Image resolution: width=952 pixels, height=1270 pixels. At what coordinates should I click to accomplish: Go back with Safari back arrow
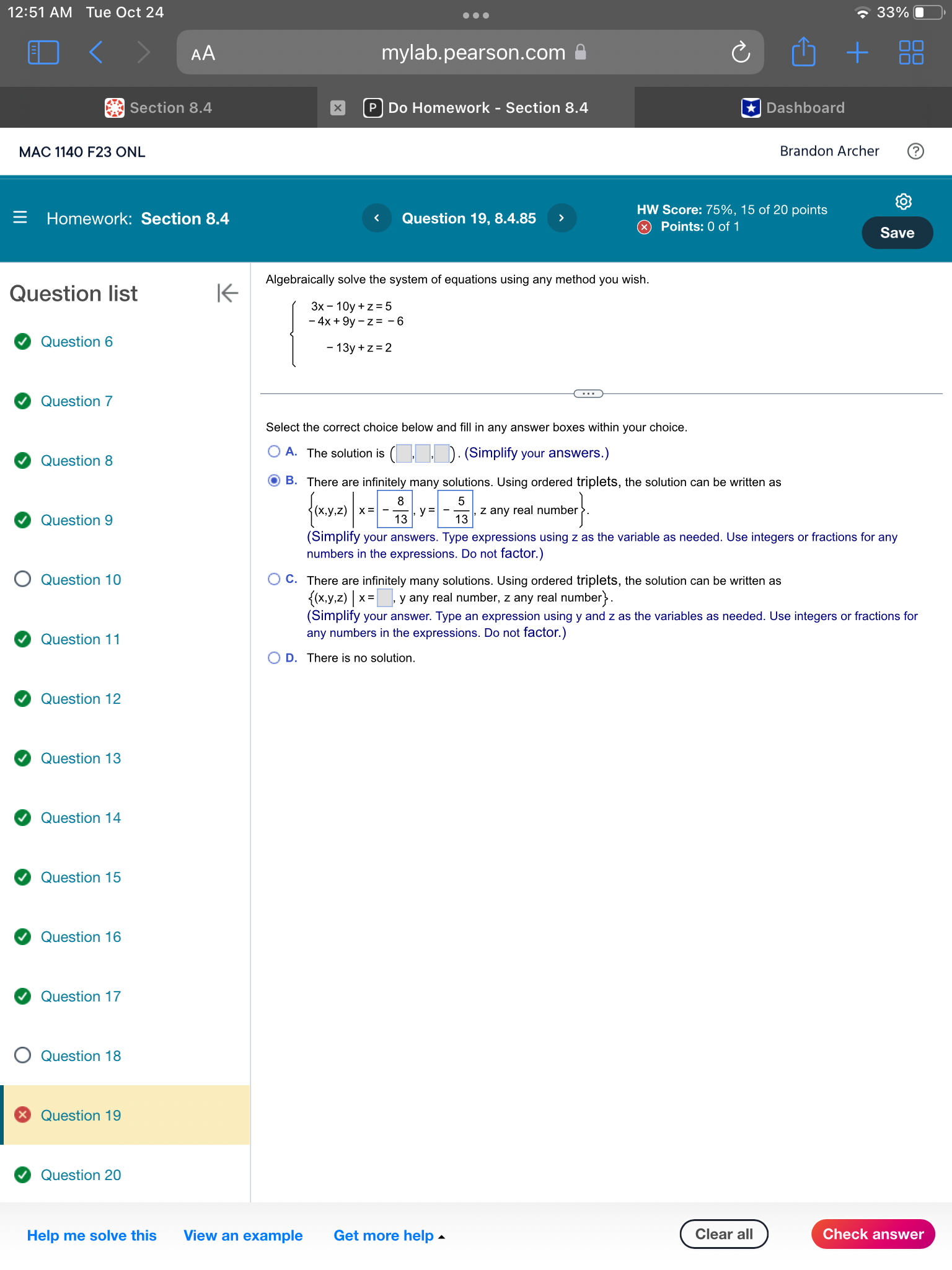click(x=96, y=53)
